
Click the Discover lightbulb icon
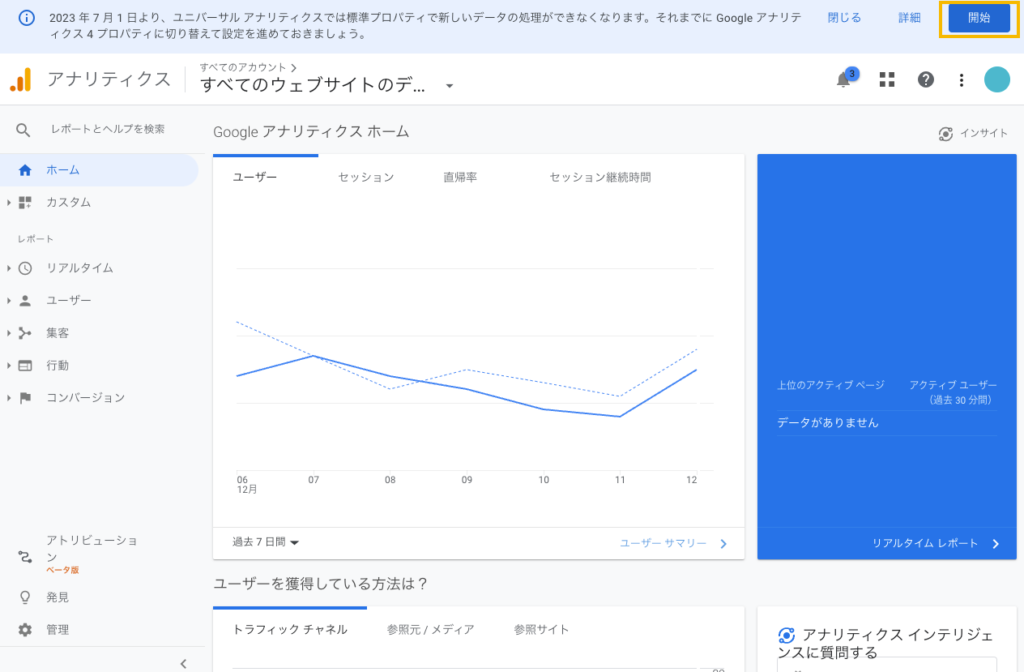coord(26,597)
